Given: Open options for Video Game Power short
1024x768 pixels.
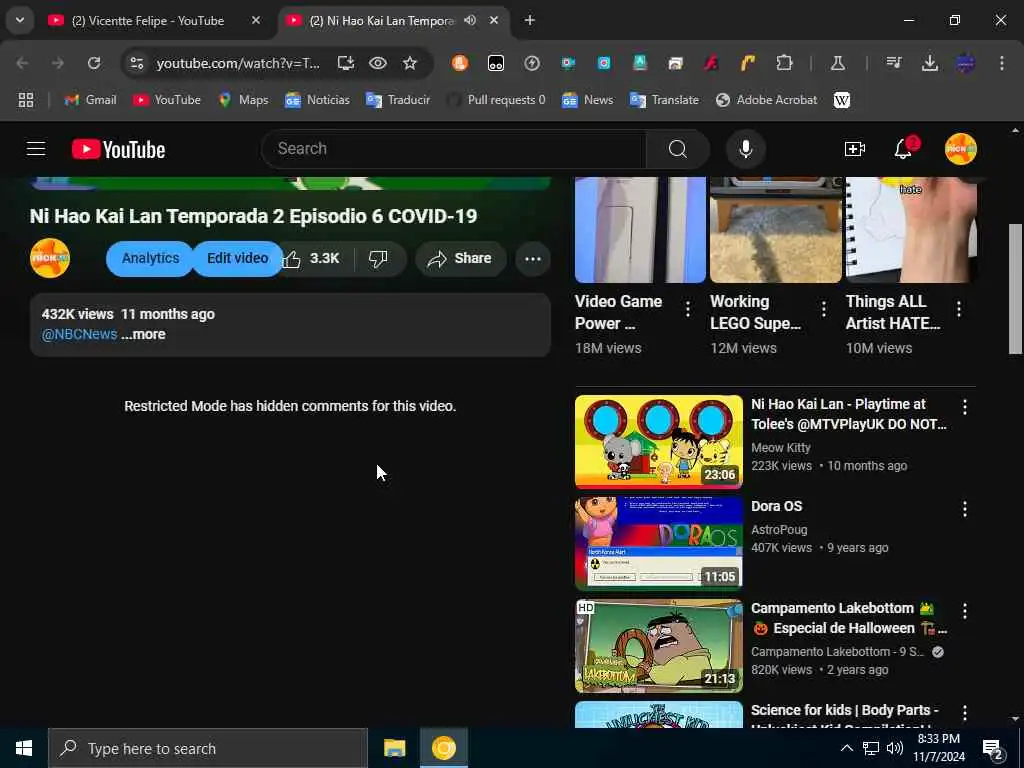Looking at the screenshot, I should click(x=688, y=309).
